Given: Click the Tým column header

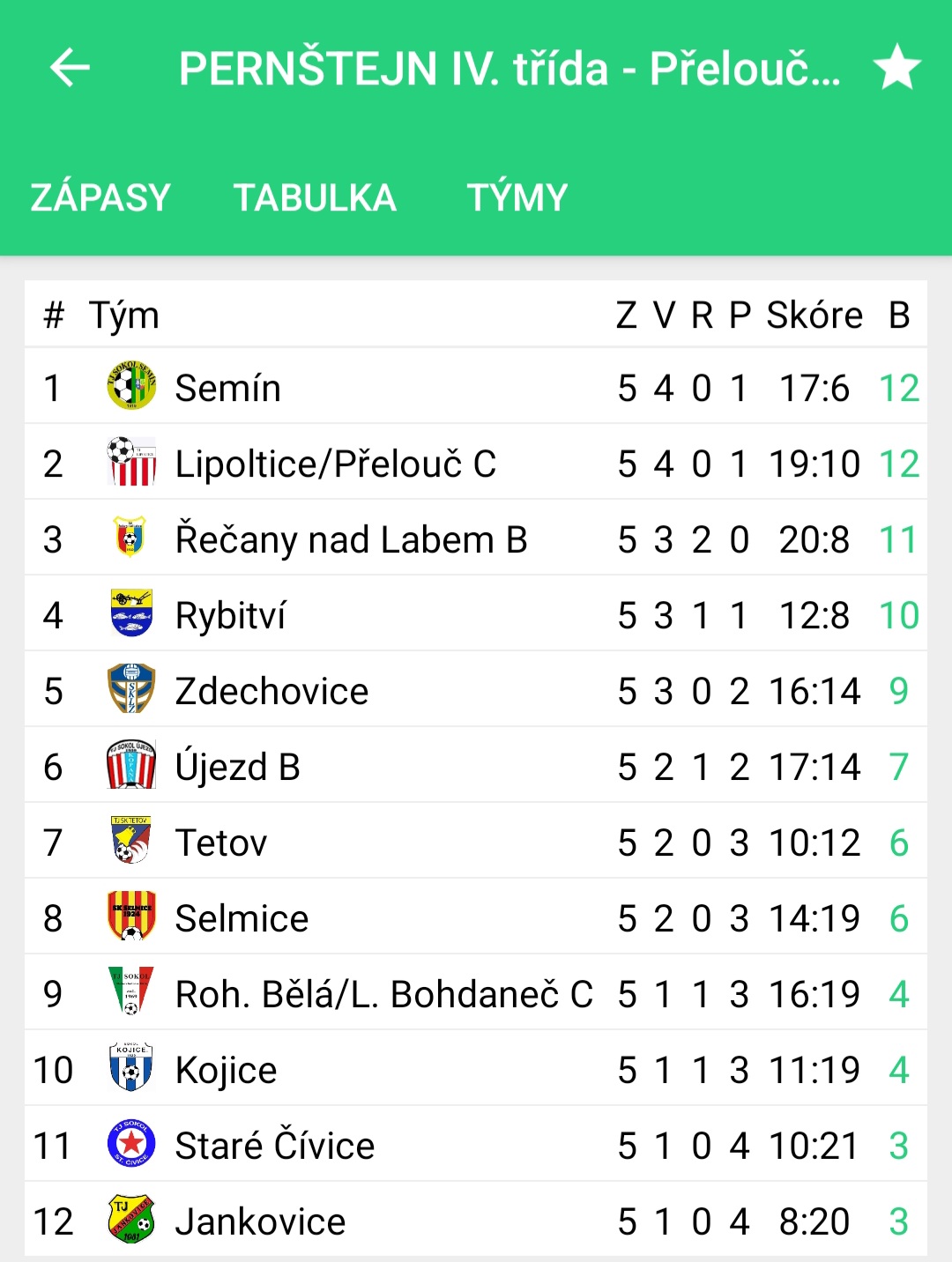Looking at the screenshot, I should tap(124, 316).
